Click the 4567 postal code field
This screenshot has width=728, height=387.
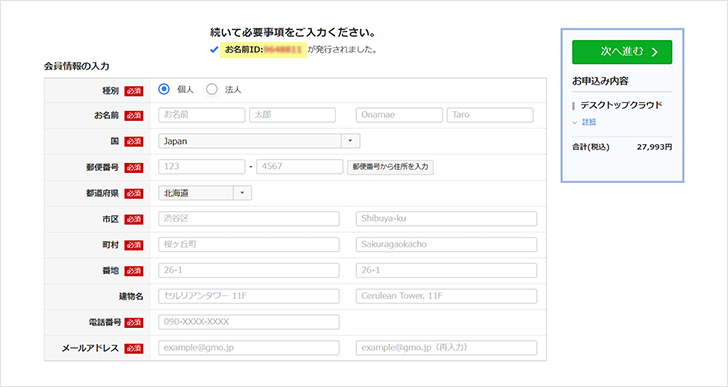coord(299,167)
